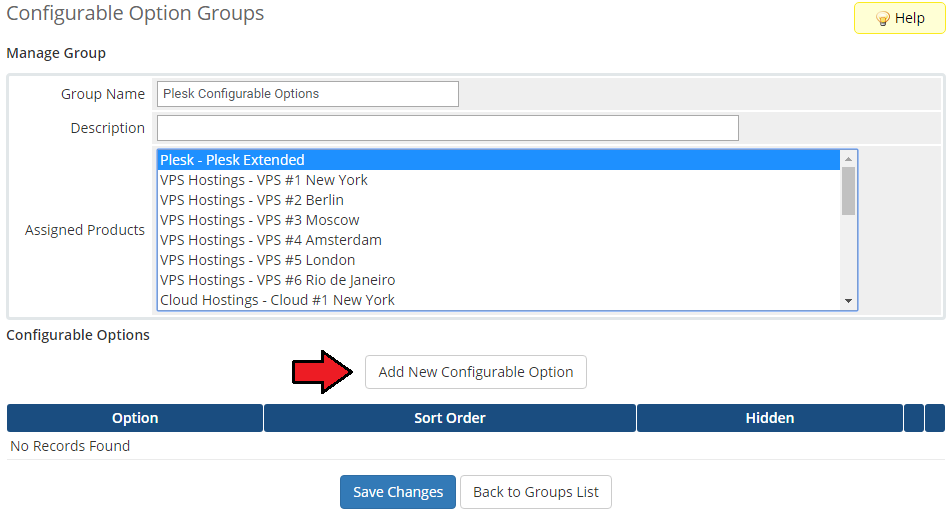
Task: Click the Assigned Products scrollbar thumb
Action: [849, 191]
